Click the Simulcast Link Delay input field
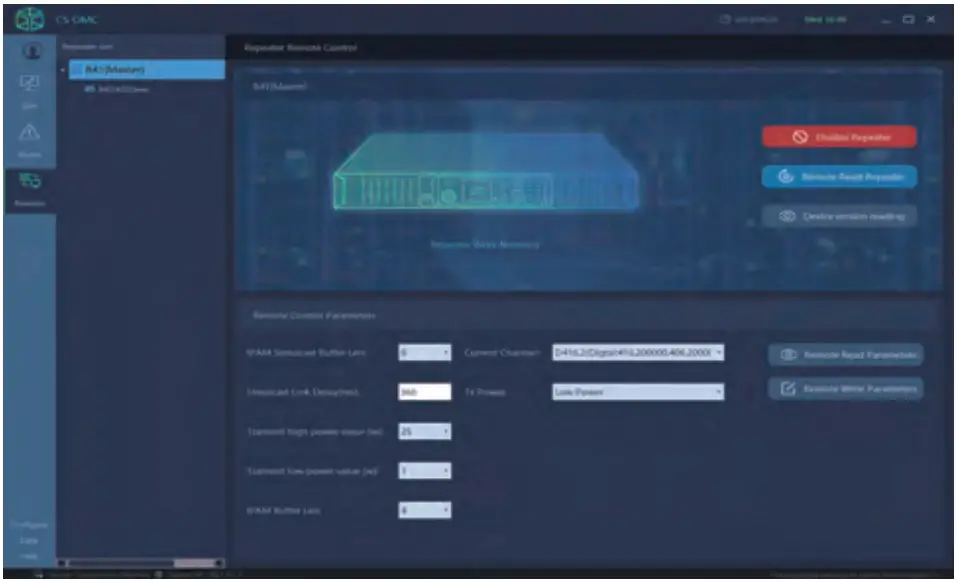This screenshot has height=582, width=958. coord(425,392)
